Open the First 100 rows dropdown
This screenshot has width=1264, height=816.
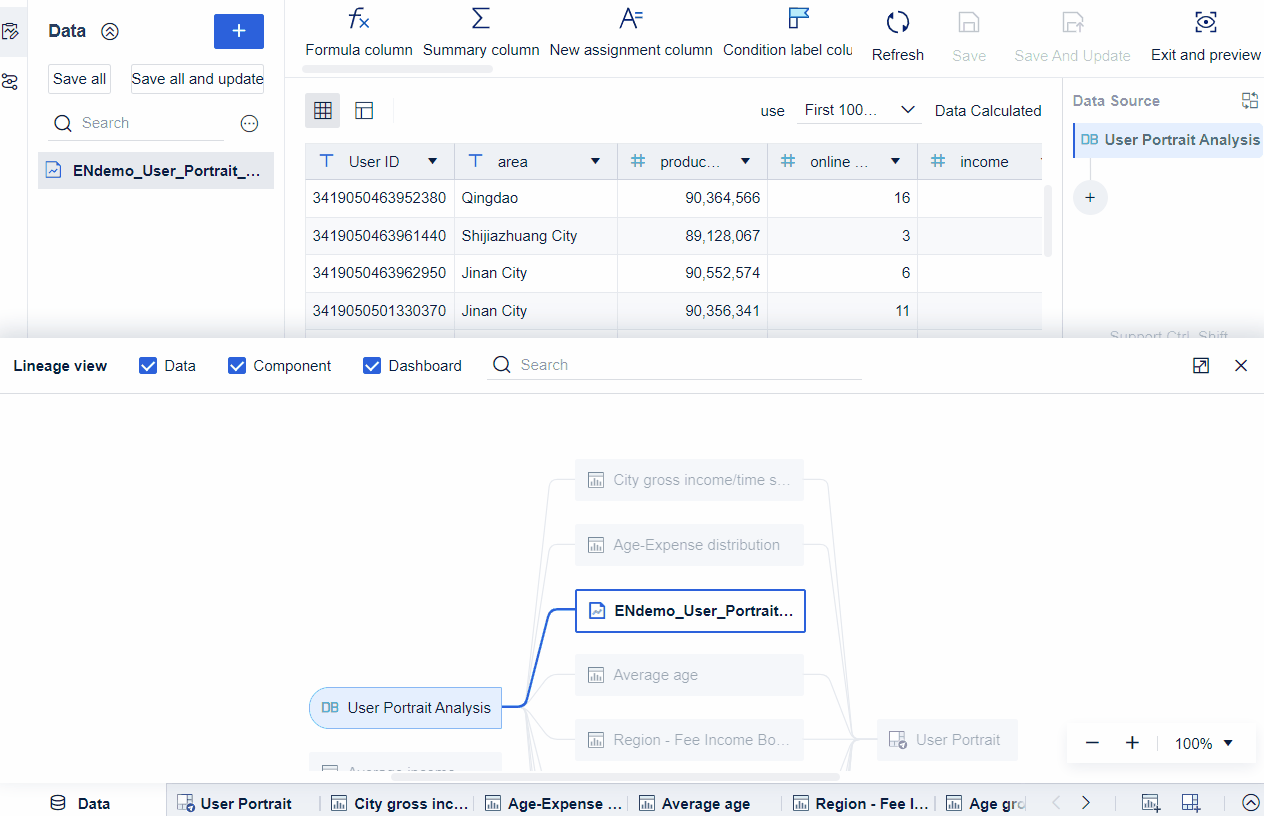click(858, 110)
